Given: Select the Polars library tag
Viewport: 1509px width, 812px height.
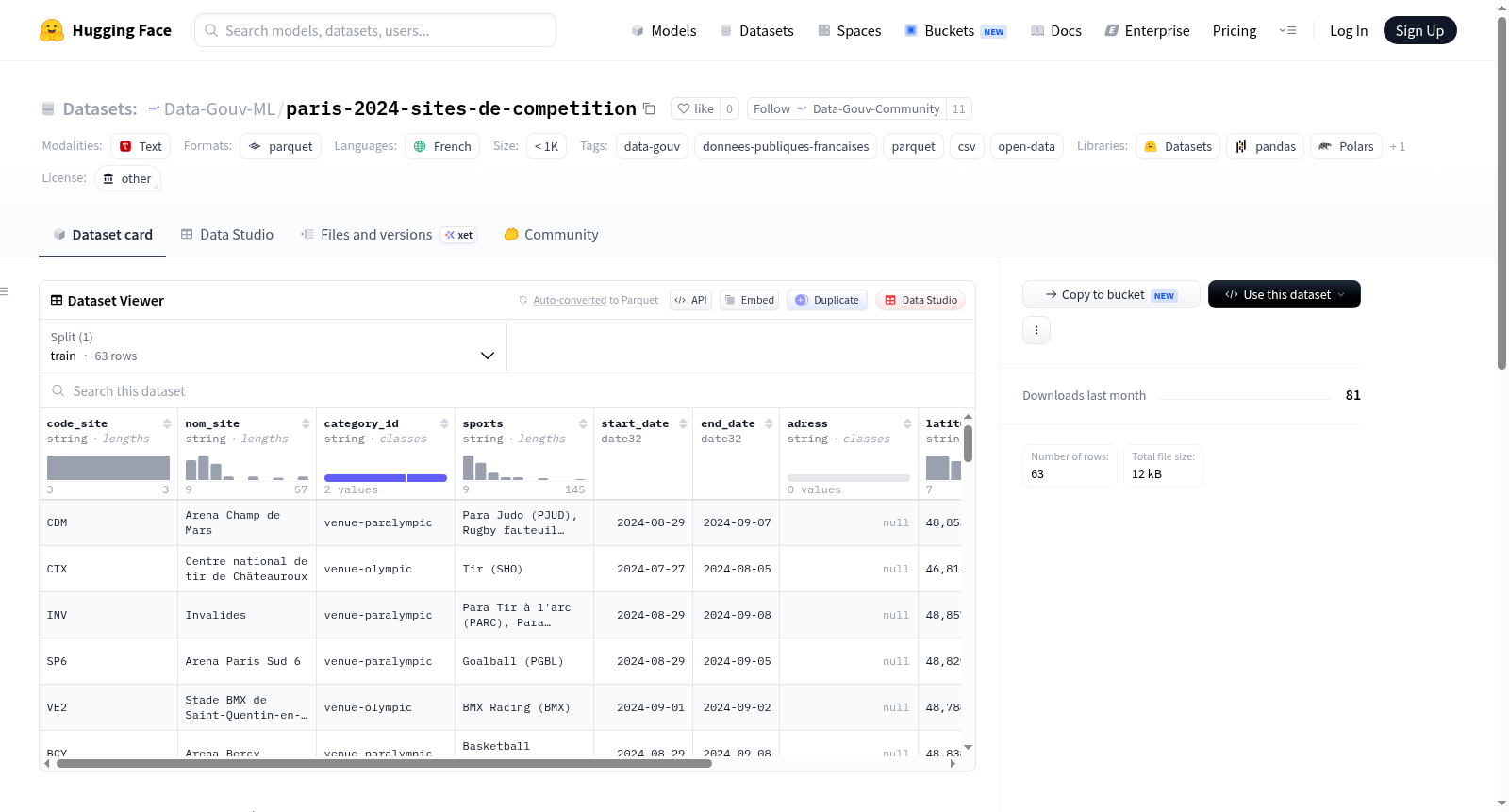Looking at the screenshot, I should coord(1347,146).
